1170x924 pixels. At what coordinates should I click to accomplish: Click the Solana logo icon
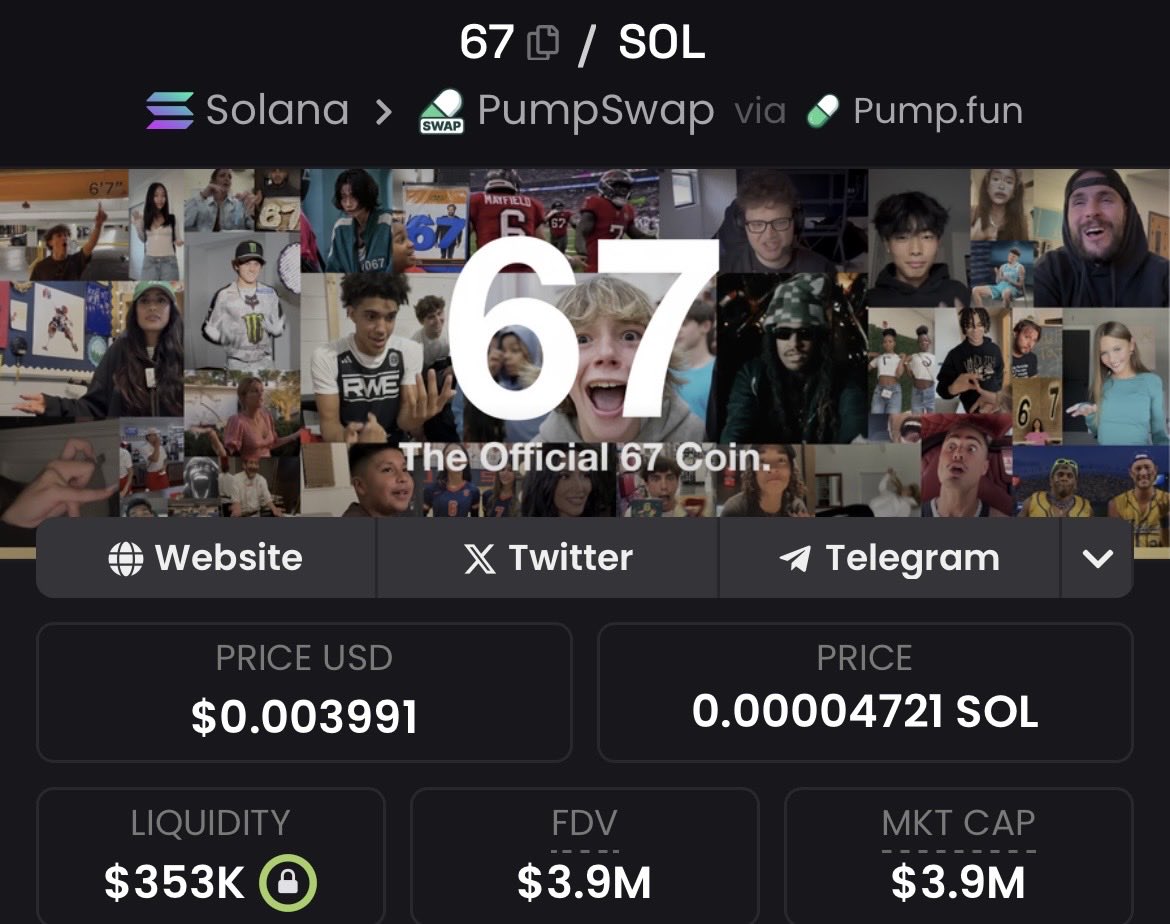pyautogui.click(x=170, y=110)
